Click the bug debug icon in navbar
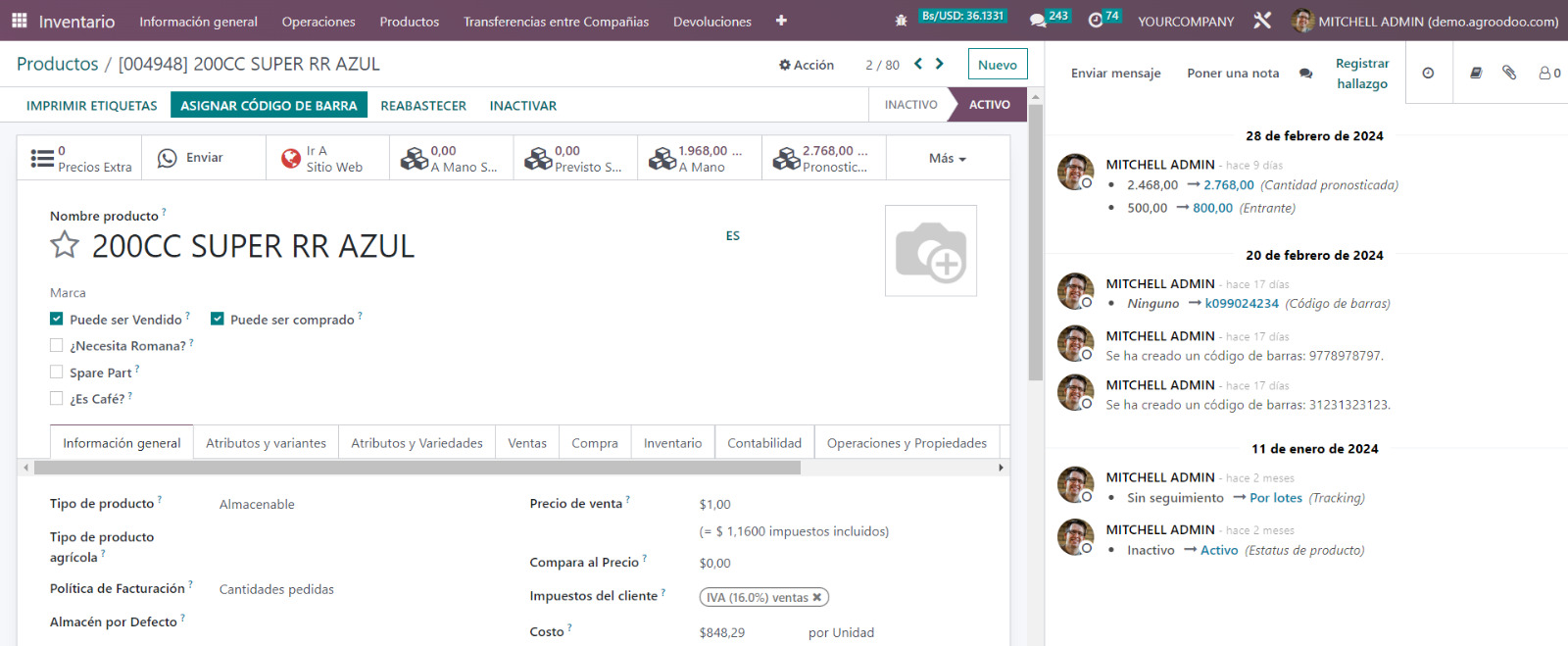This screenshot has height=646, width=1568. coord(901,21)
